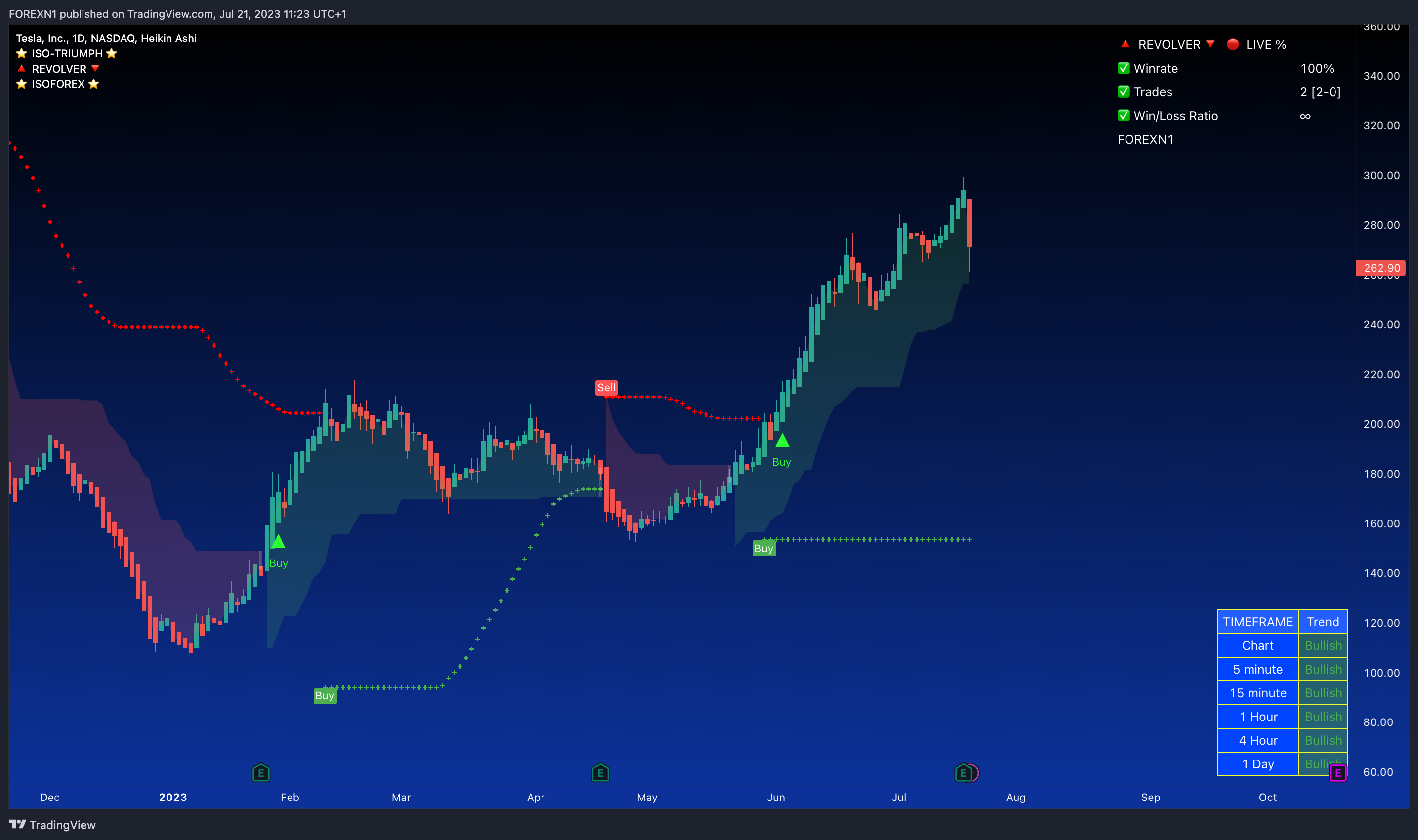Screen dimensions: 1418x840
Task: Click the Bullish cell in the 1 Hour row
Action: pyautogui.click(x=1323, y=717)
